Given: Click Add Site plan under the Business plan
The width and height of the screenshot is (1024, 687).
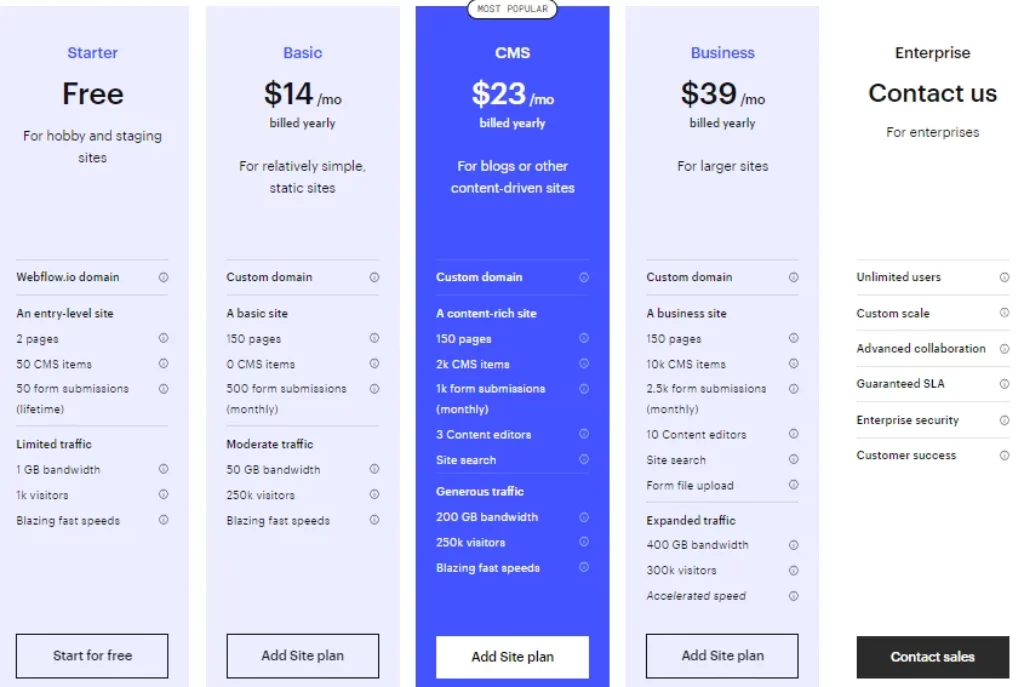Looking at the screenshot, I should (x=722, y=655).
